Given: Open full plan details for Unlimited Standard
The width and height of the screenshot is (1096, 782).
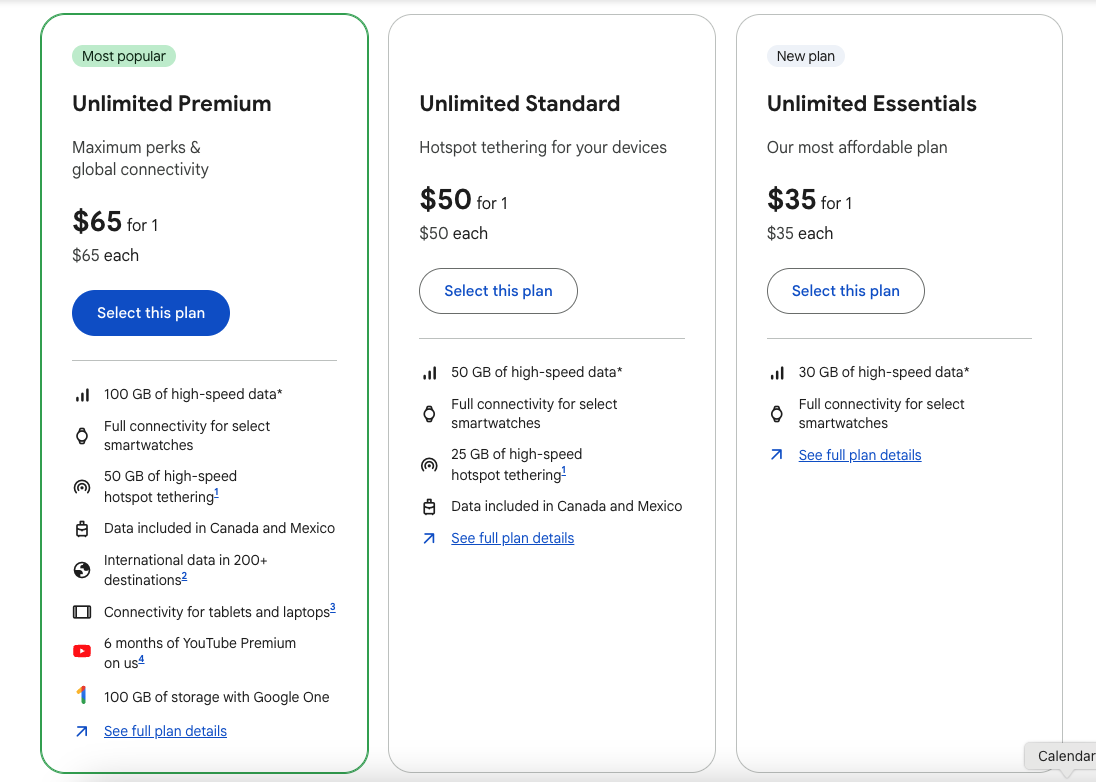Looking at the screenshot, I should 512,538.
